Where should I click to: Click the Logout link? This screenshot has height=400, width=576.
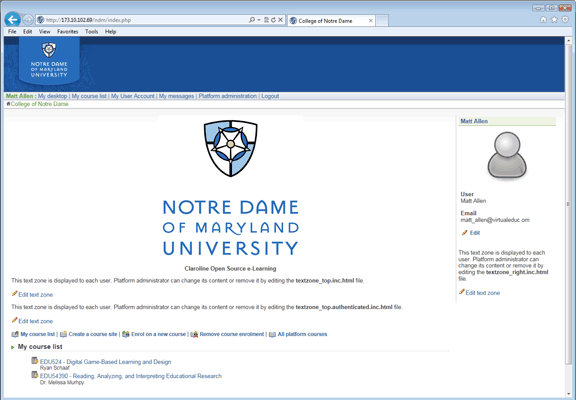click(270, 96)
